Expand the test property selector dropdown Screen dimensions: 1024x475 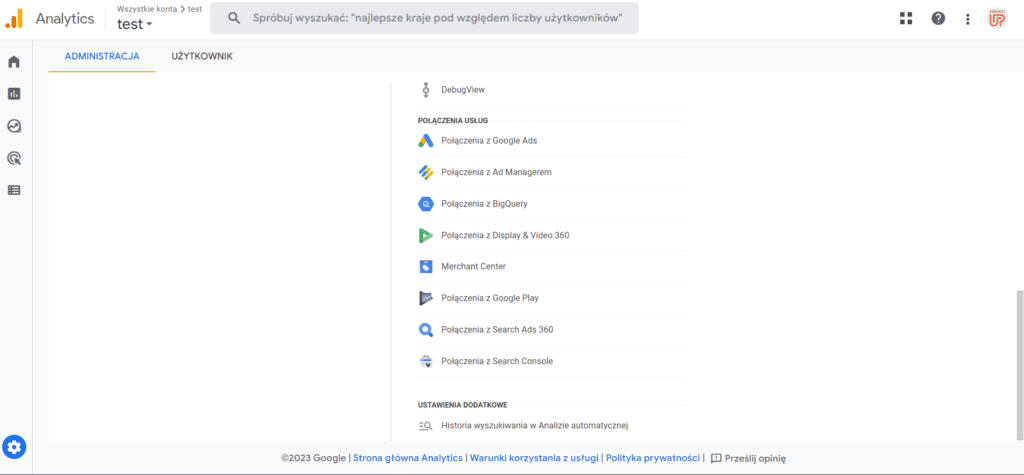click(135, 25)
